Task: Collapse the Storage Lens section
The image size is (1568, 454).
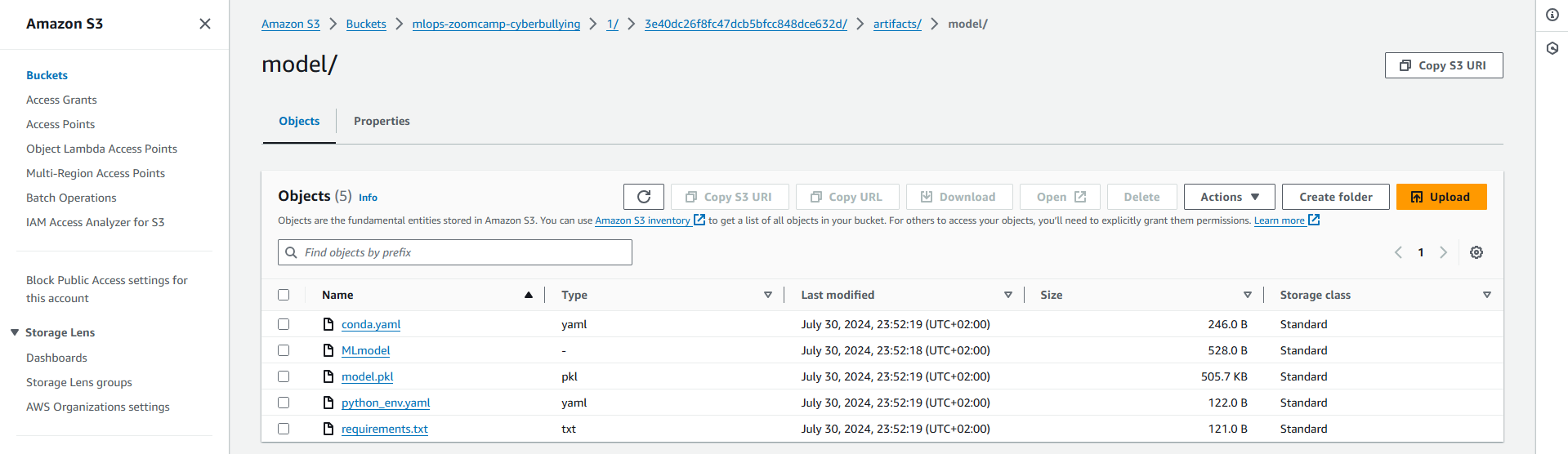Action: click(15, 332)
